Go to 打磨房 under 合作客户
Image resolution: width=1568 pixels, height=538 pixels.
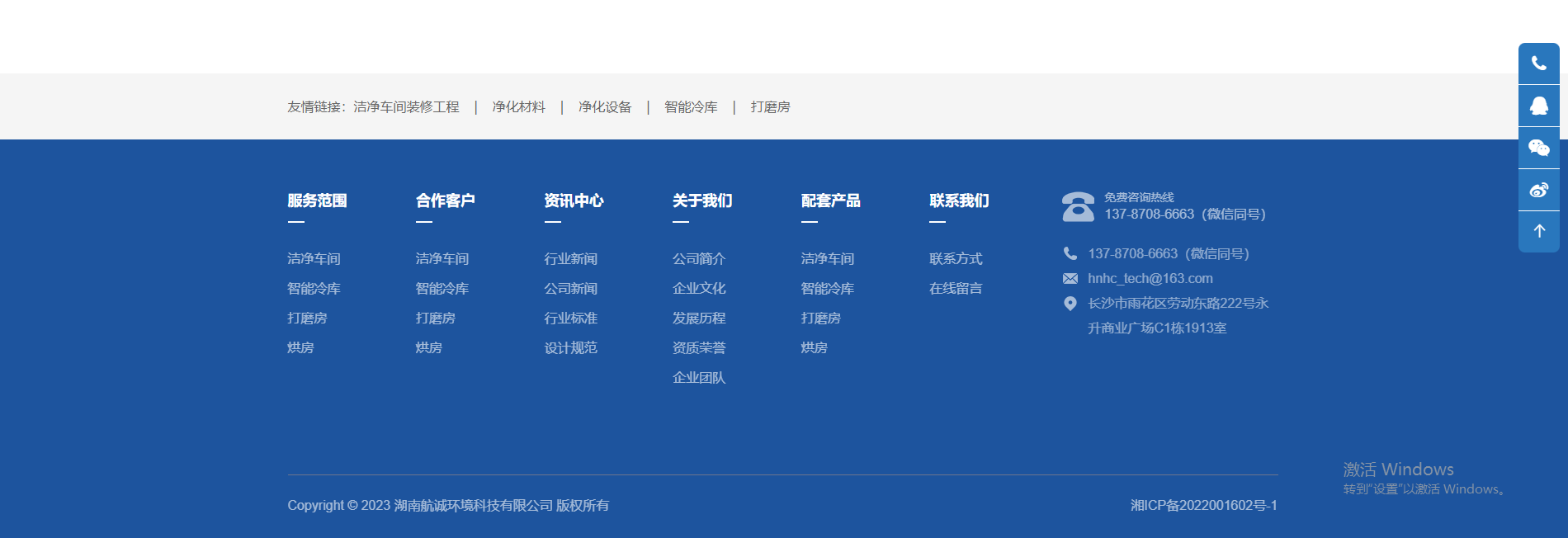(436, 319)
